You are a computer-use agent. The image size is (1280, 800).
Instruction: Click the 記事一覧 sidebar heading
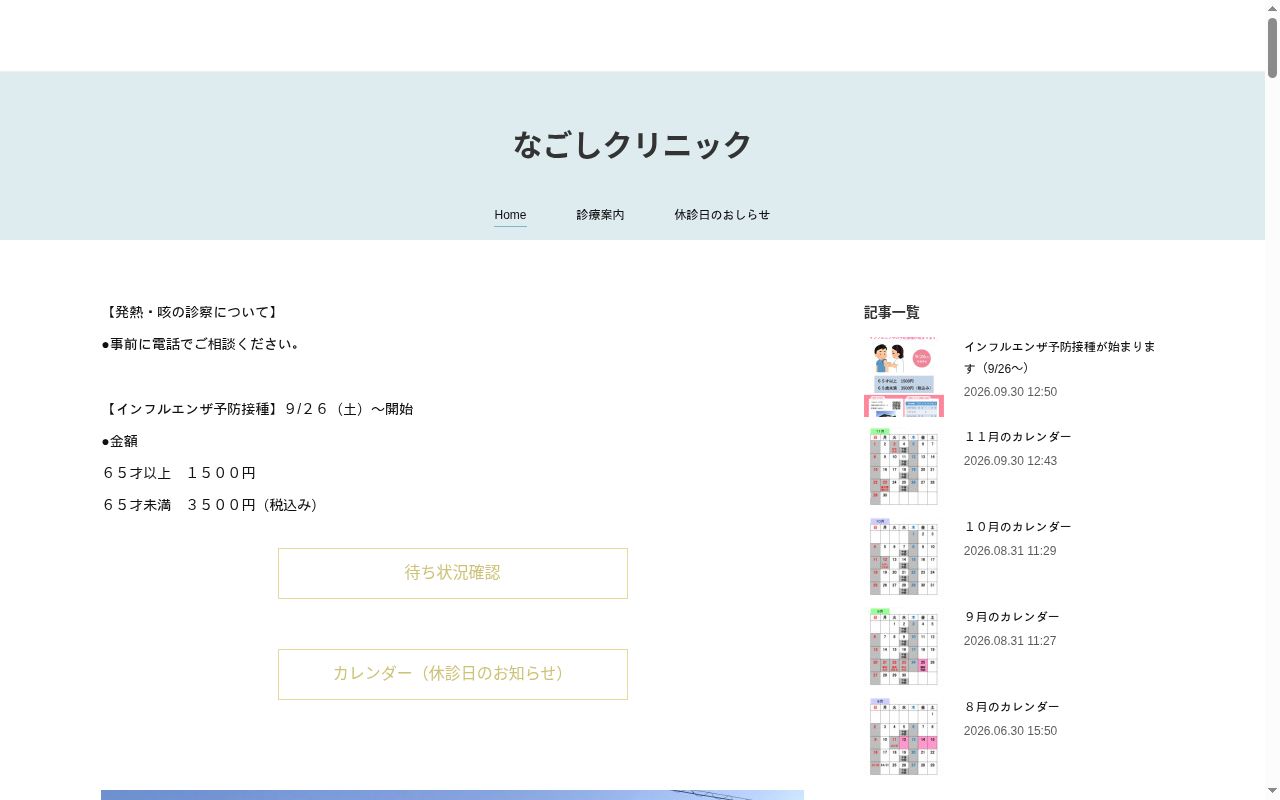pyautogui.click(x=892, y=312)
